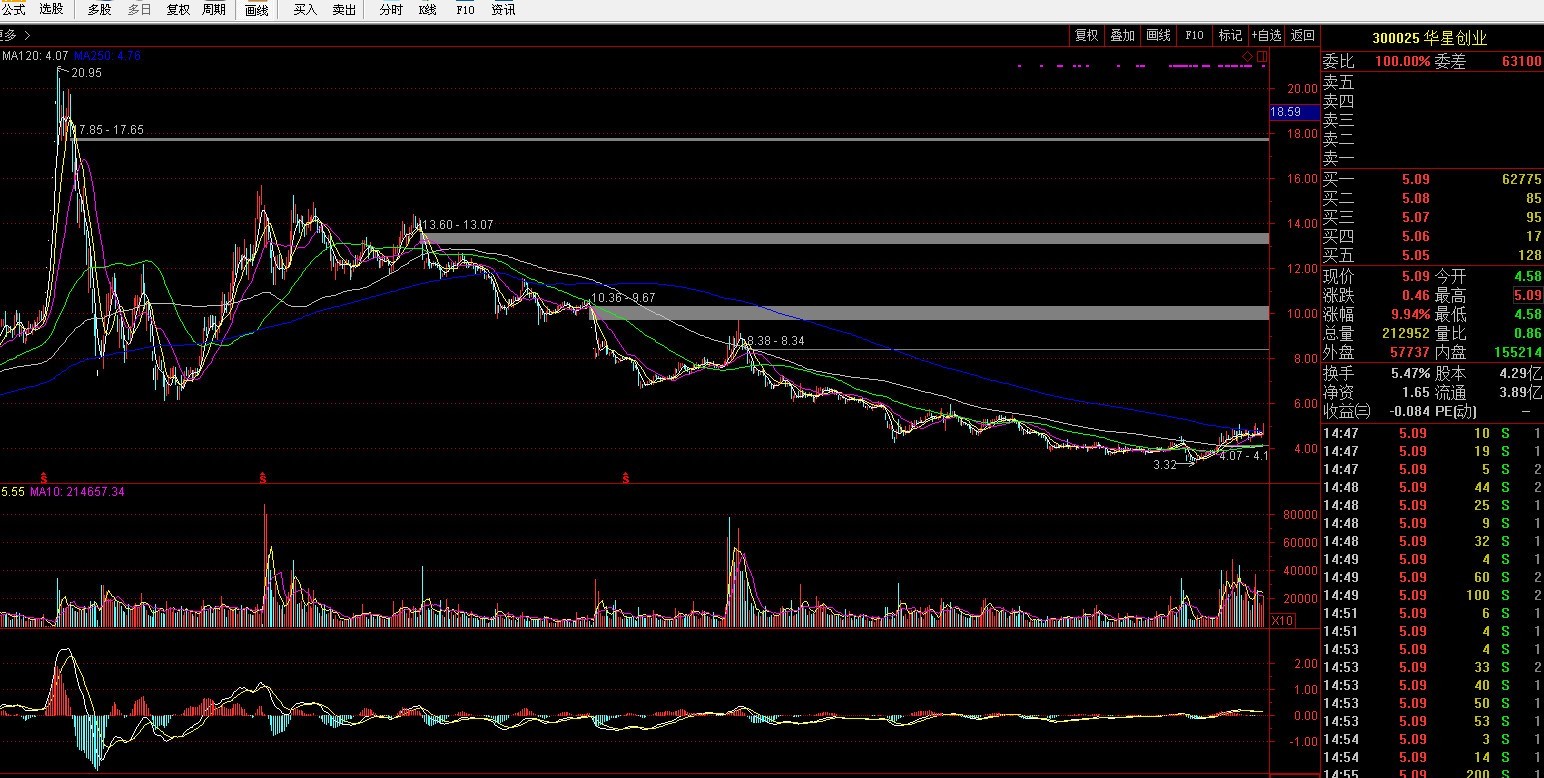The height and width of the screenshot is (778, 1544).
Task: Switch to 多股 view
Action: (x=100, y=9)
